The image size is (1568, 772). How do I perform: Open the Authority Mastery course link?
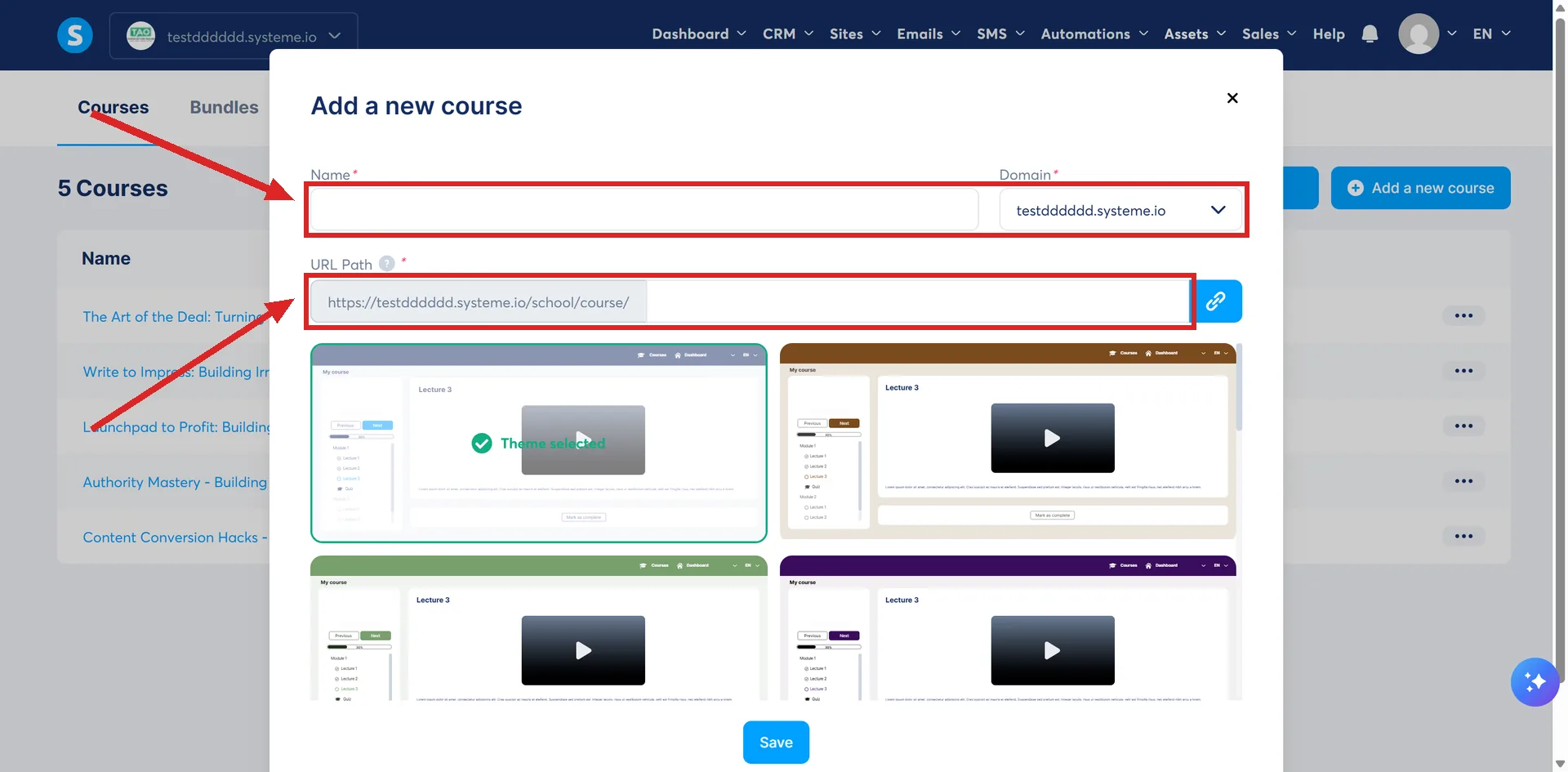175,482
